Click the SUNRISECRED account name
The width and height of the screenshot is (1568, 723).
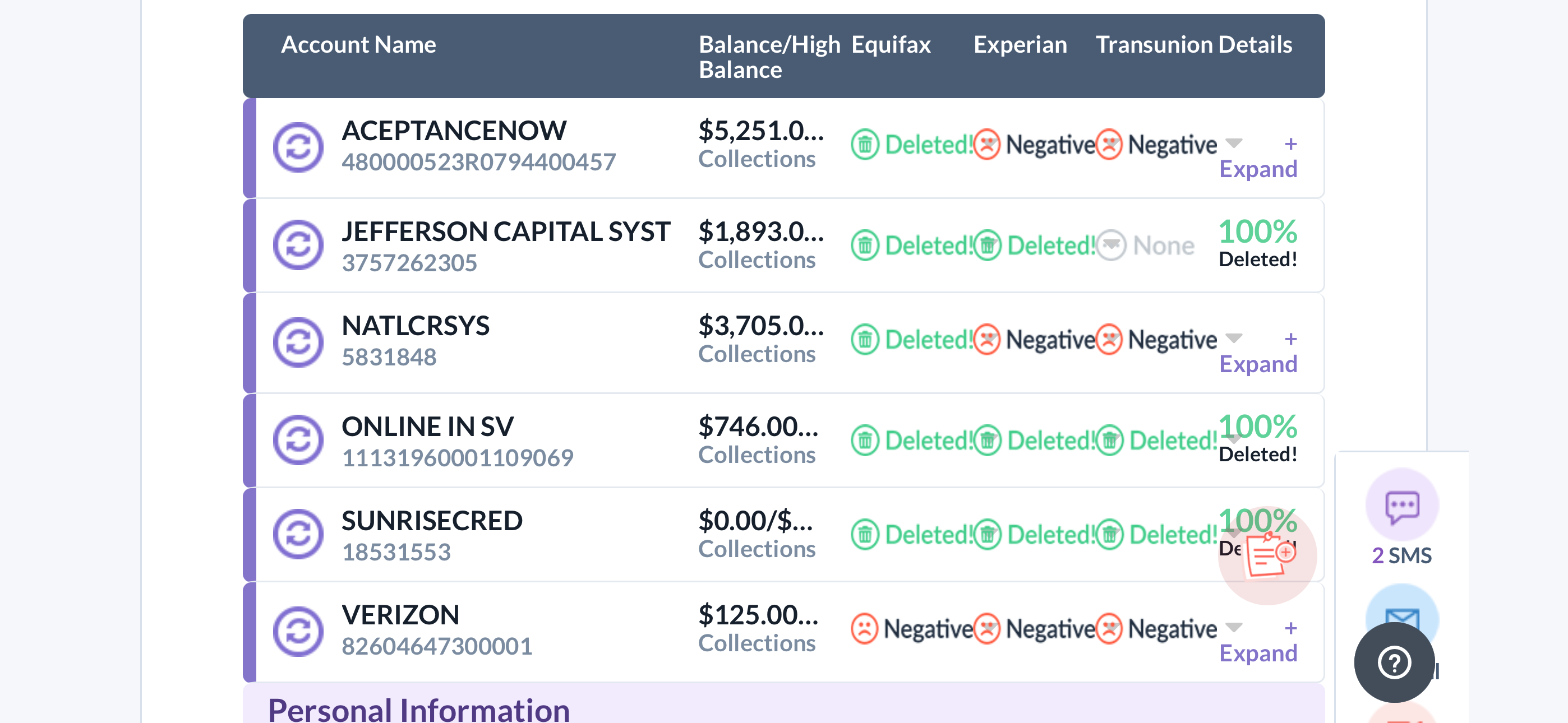pyautogui.click(x=432, y=520)
